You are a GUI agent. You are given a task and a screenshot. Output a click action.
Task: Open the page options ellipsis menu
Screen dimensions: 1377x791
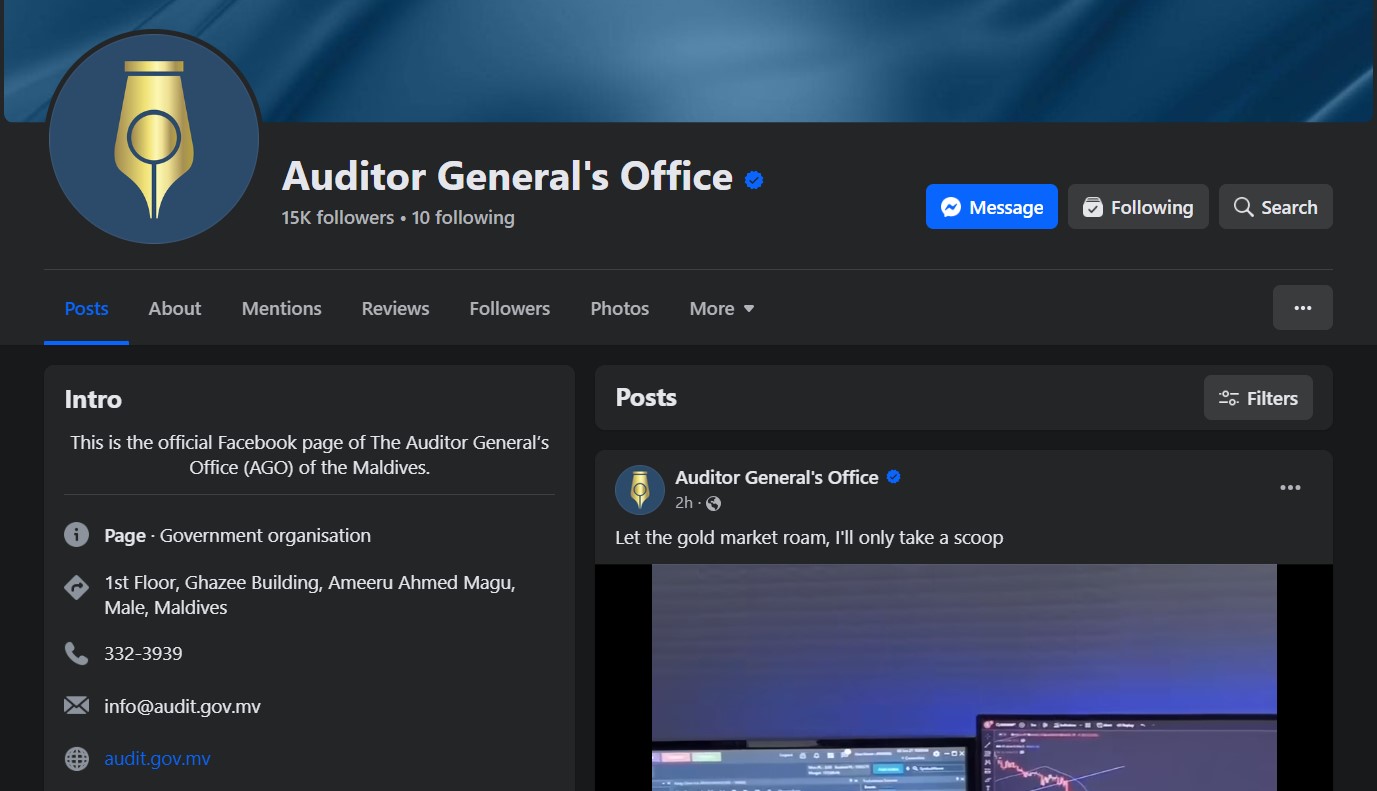point(1302,308)
